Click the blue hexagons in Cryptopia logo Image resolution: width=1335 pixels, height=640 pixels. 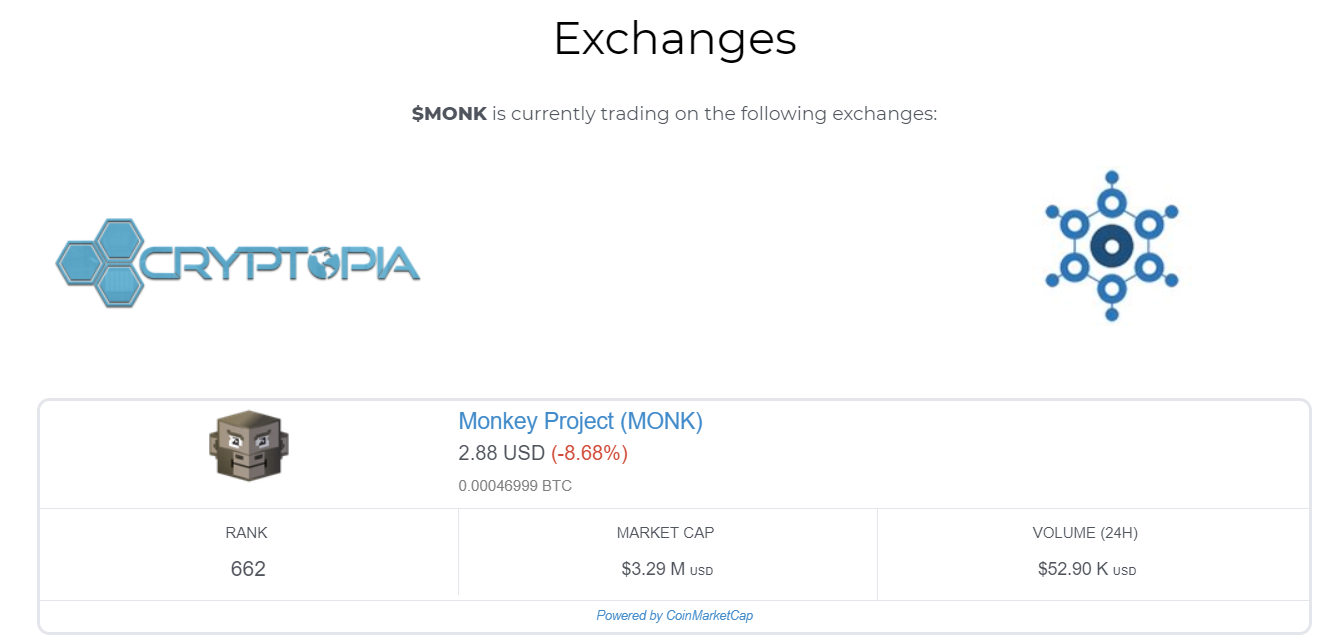click(100, 262)
